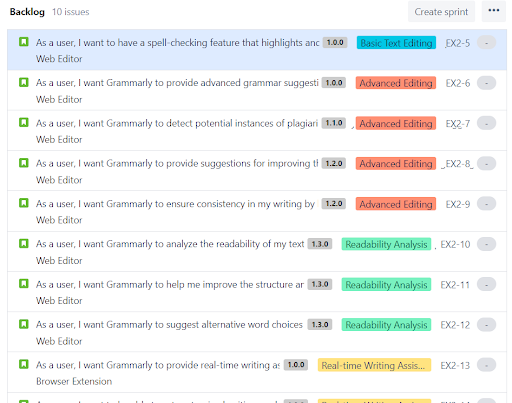Open issue key link EX2-8
Screen dimensions: 512x403
pos(458,164)
